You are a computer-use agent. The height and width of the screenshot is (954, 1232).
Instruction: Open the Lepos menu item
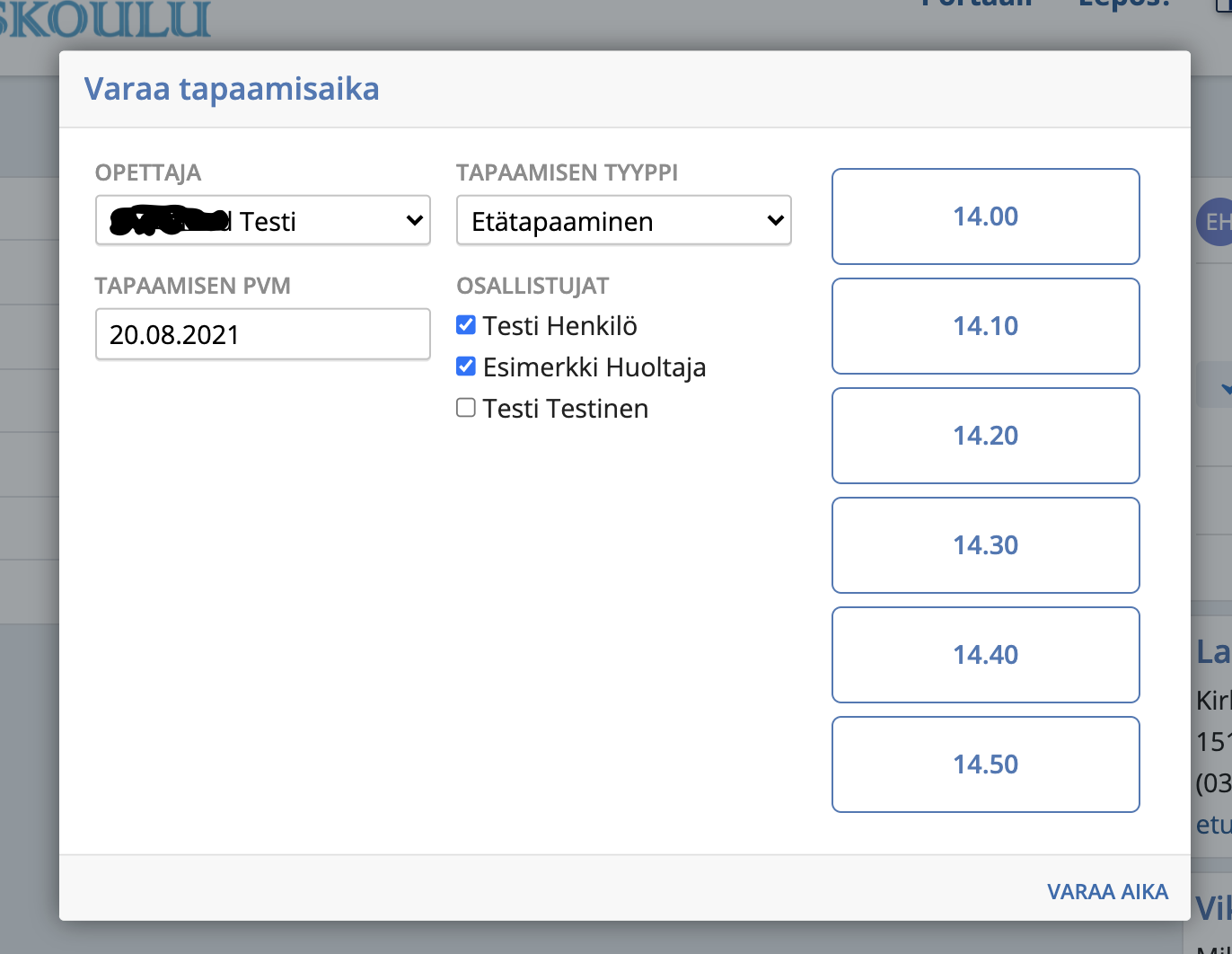pos(1124,4)
